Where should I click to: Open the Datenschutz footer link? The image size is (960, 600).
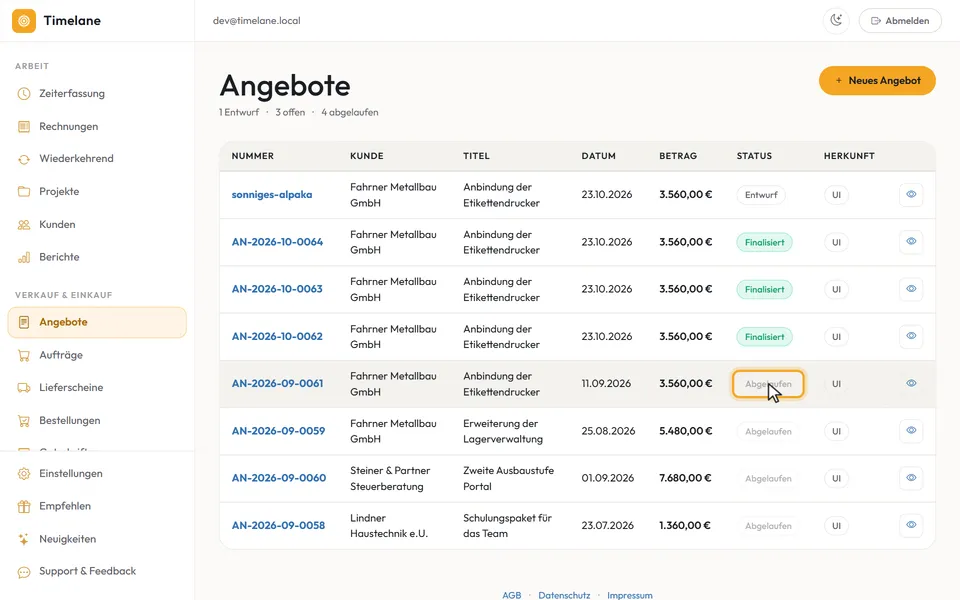point(564,595)
